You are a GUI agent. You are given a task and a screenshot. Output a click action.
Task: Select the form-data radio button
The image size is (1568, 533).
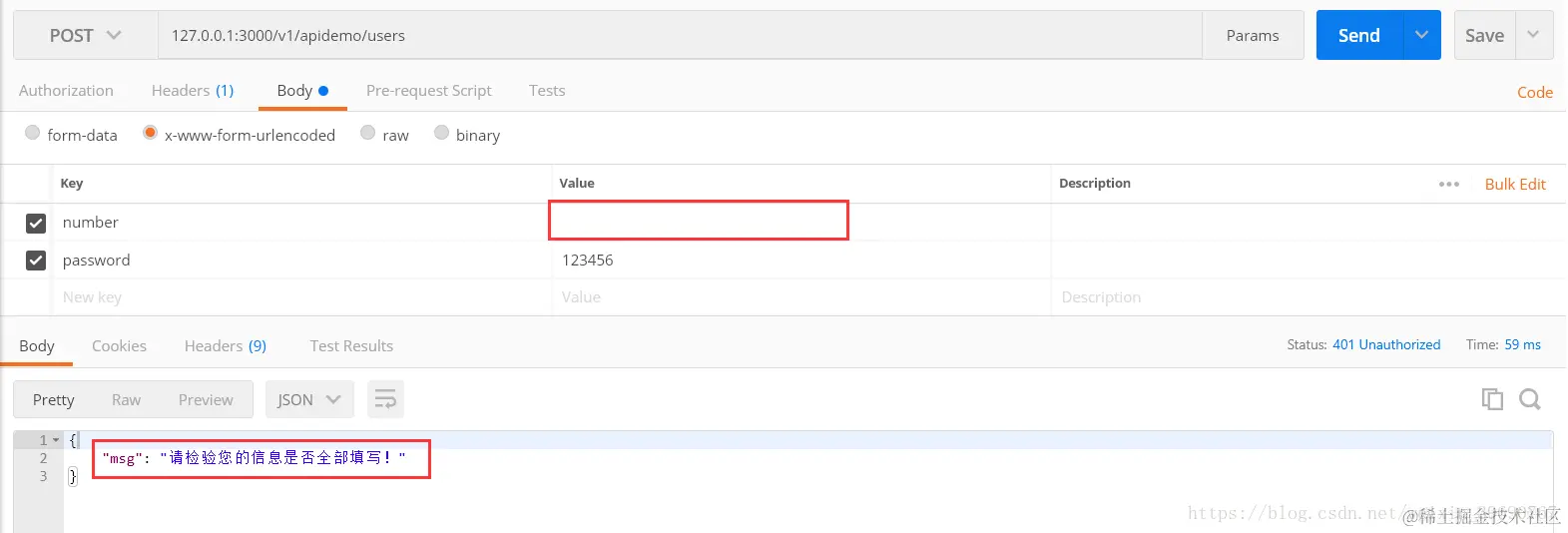coord(32,132)
